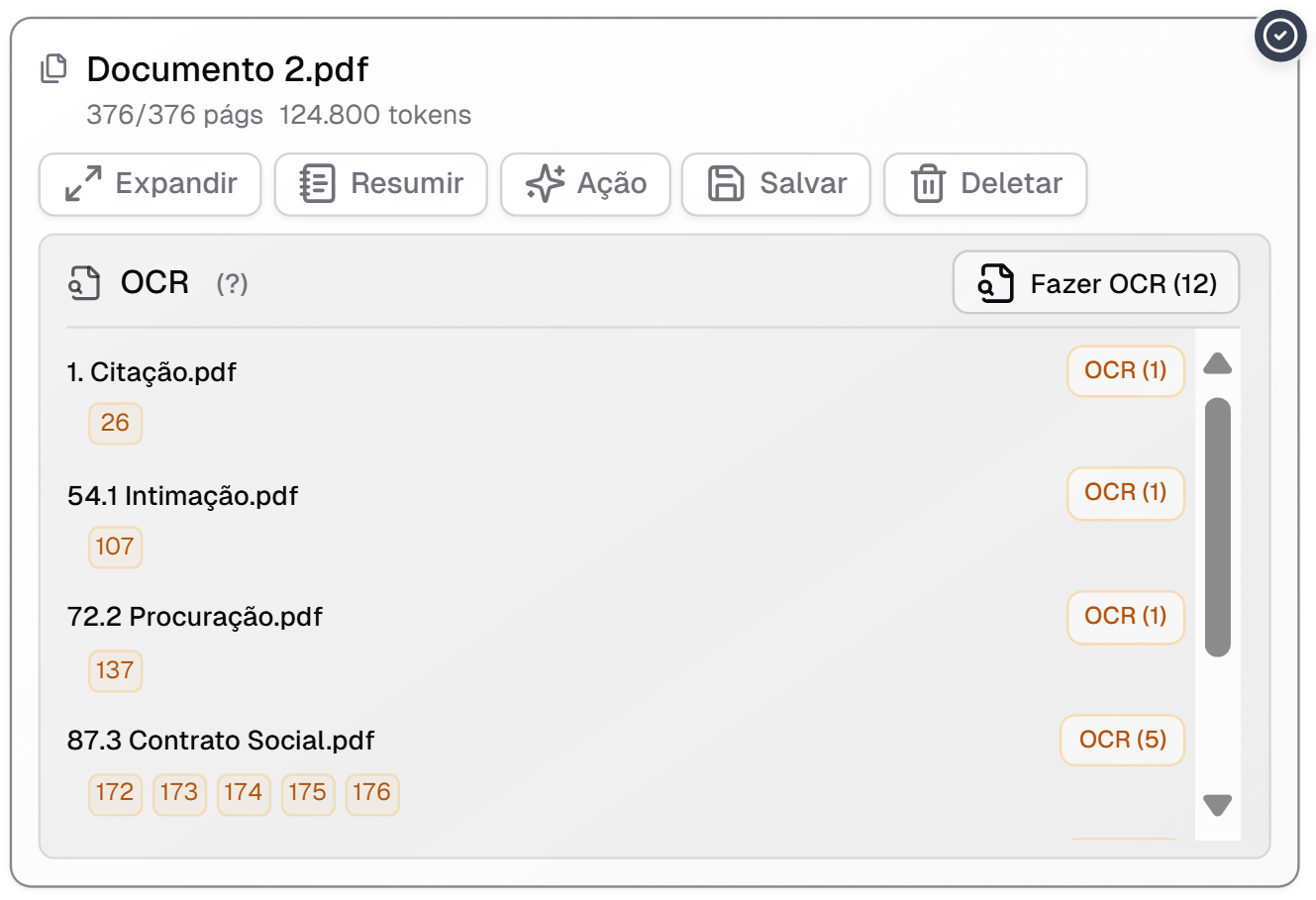Click the copy icon beside Documento 2.pdf
This screenshot has width=1316, height=900.
53,68
